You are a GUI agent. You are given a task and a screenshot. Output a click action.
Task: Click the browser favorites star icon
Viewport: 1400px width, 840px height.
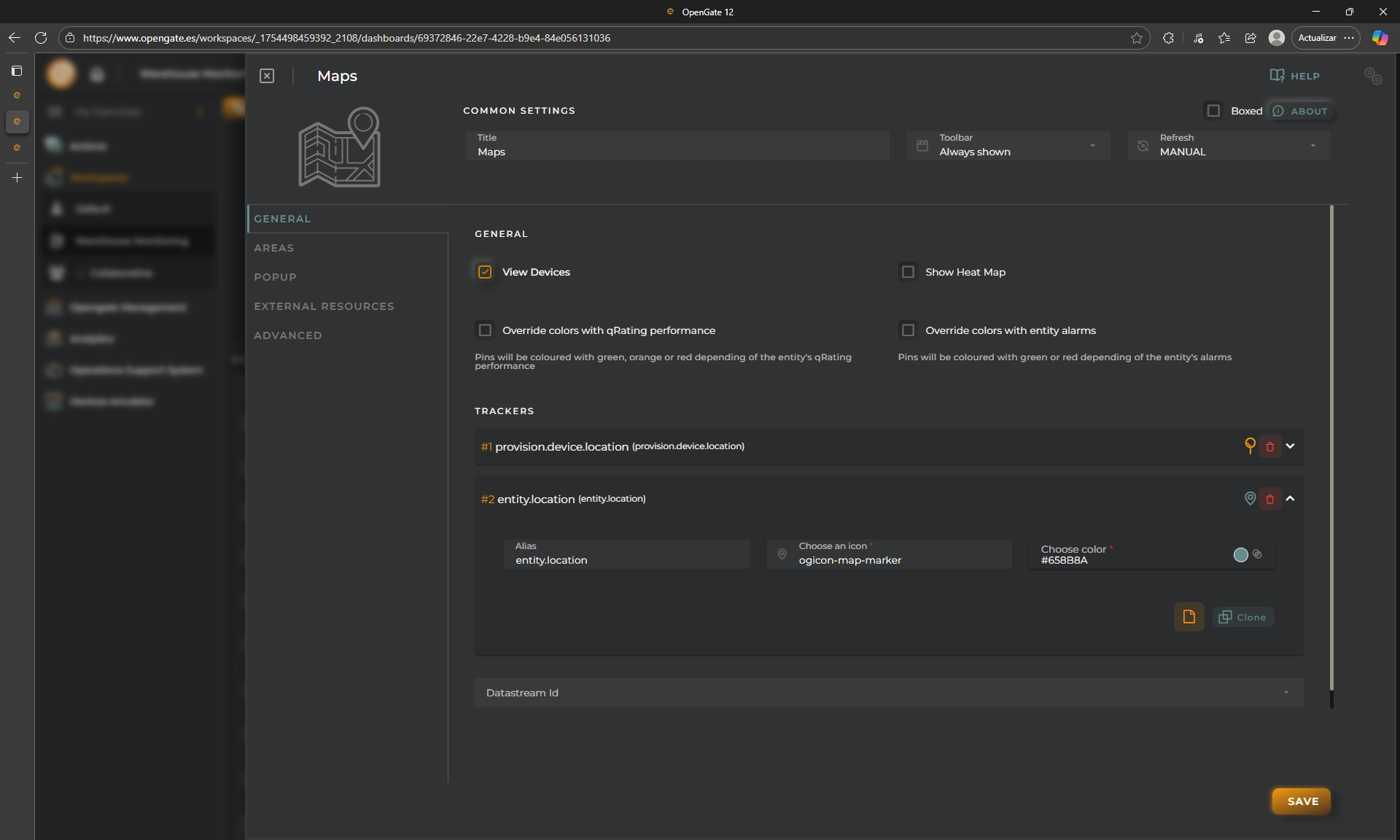coord(1136,38)
